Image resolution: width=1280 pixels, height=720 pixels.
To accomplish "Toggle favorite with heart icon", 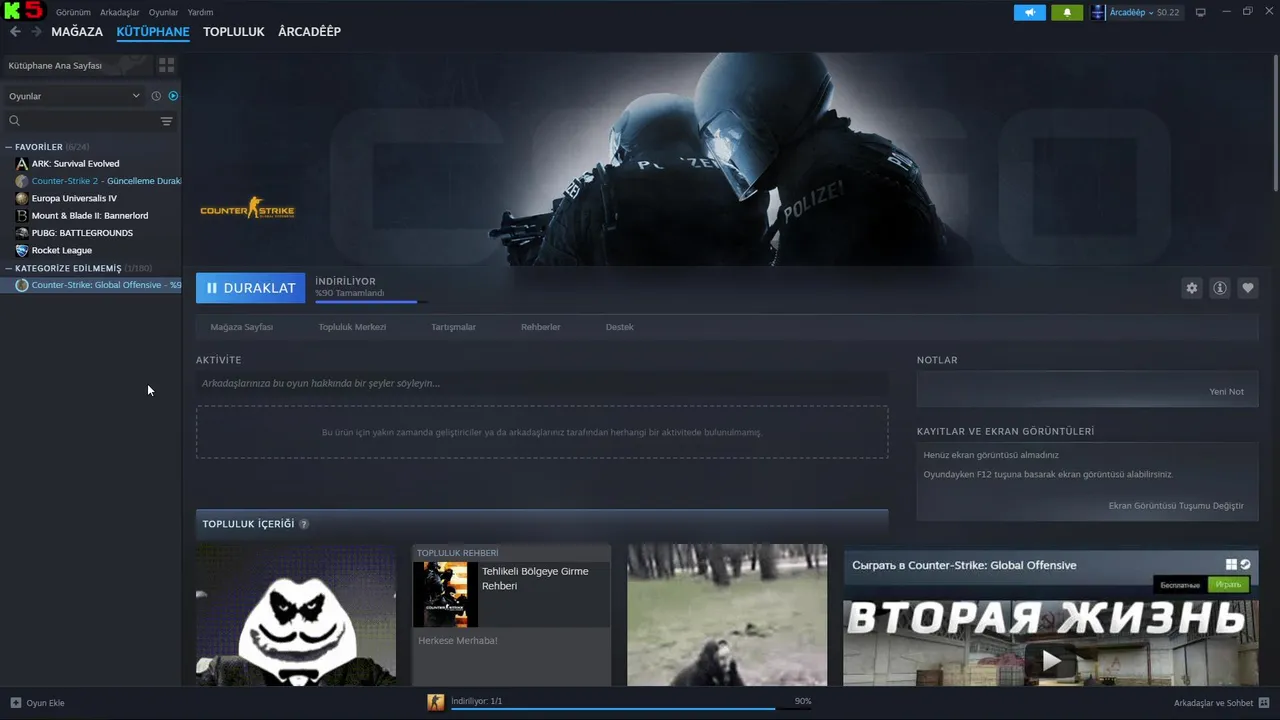I will [1248, 288].
